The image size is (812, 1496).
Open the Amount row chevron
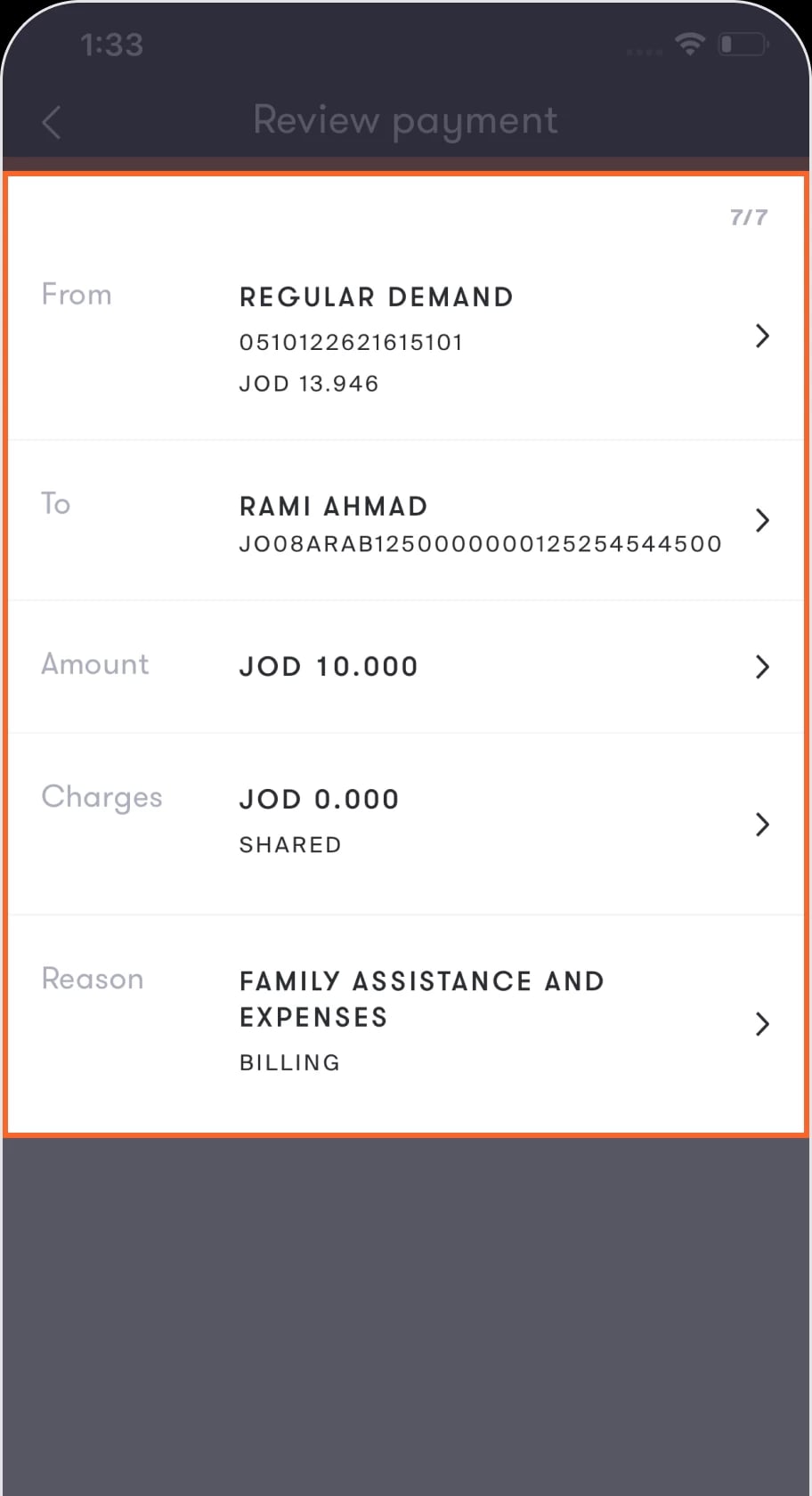762,667
